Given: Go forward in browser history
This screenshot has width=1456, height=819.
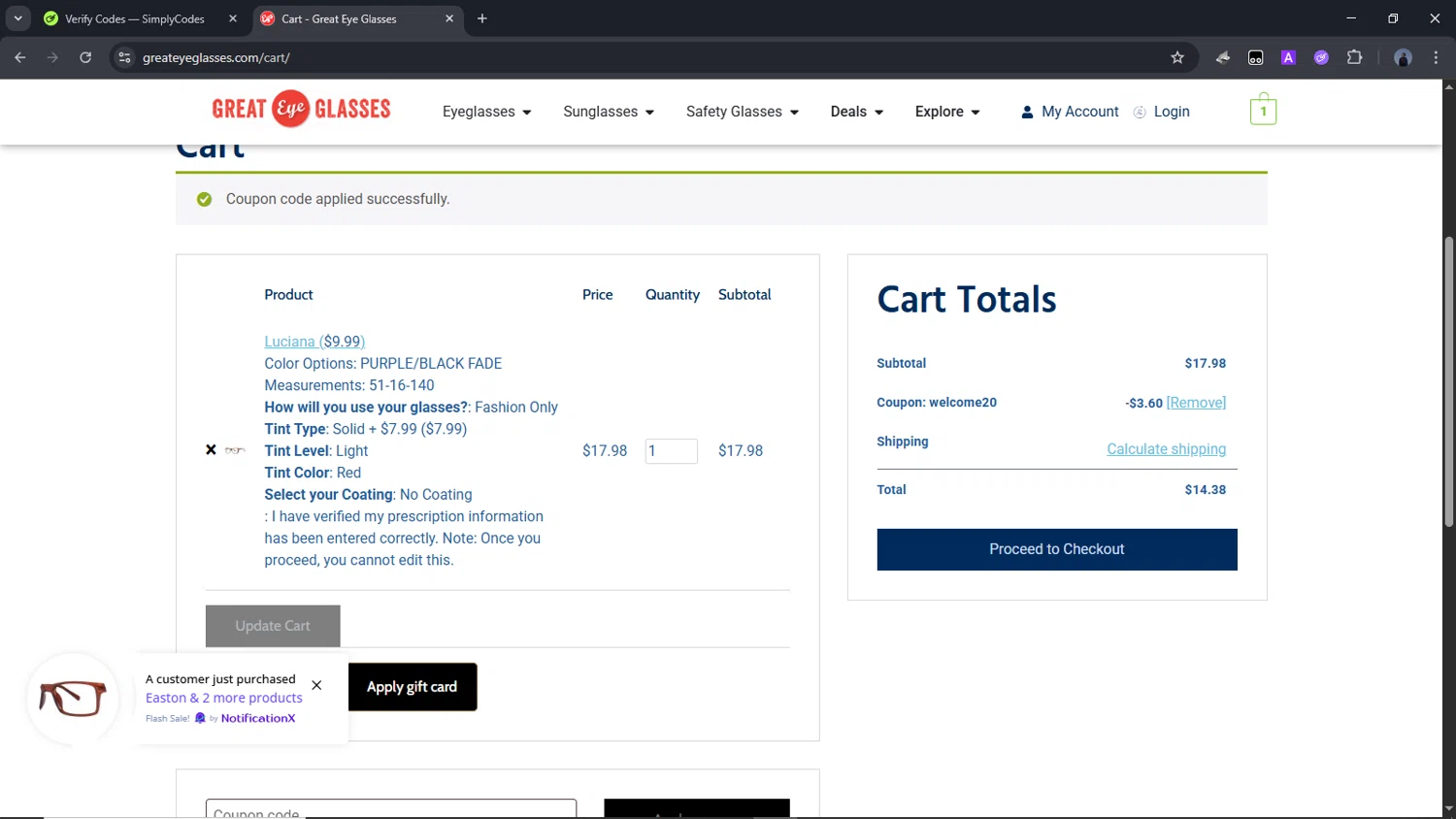Looking at the screenshot, I should [x=52, y=57].
